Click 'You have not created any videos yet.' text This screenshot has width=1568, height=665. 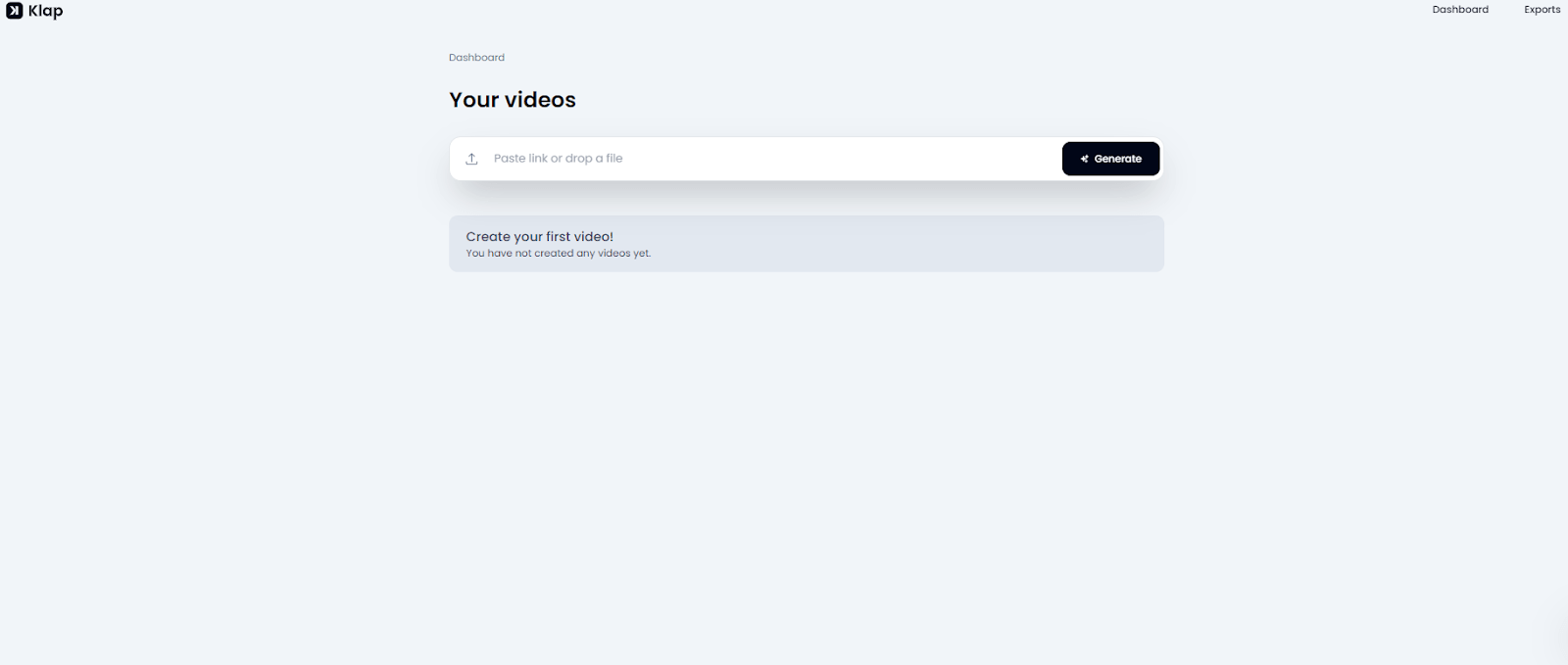pos(558,254)
